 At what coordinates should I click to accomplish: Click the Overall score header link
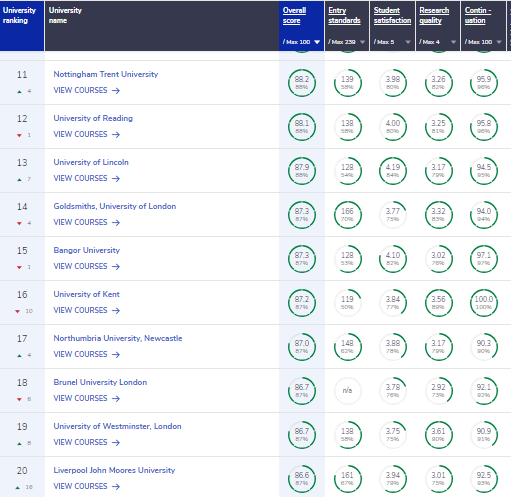[294, 15]
